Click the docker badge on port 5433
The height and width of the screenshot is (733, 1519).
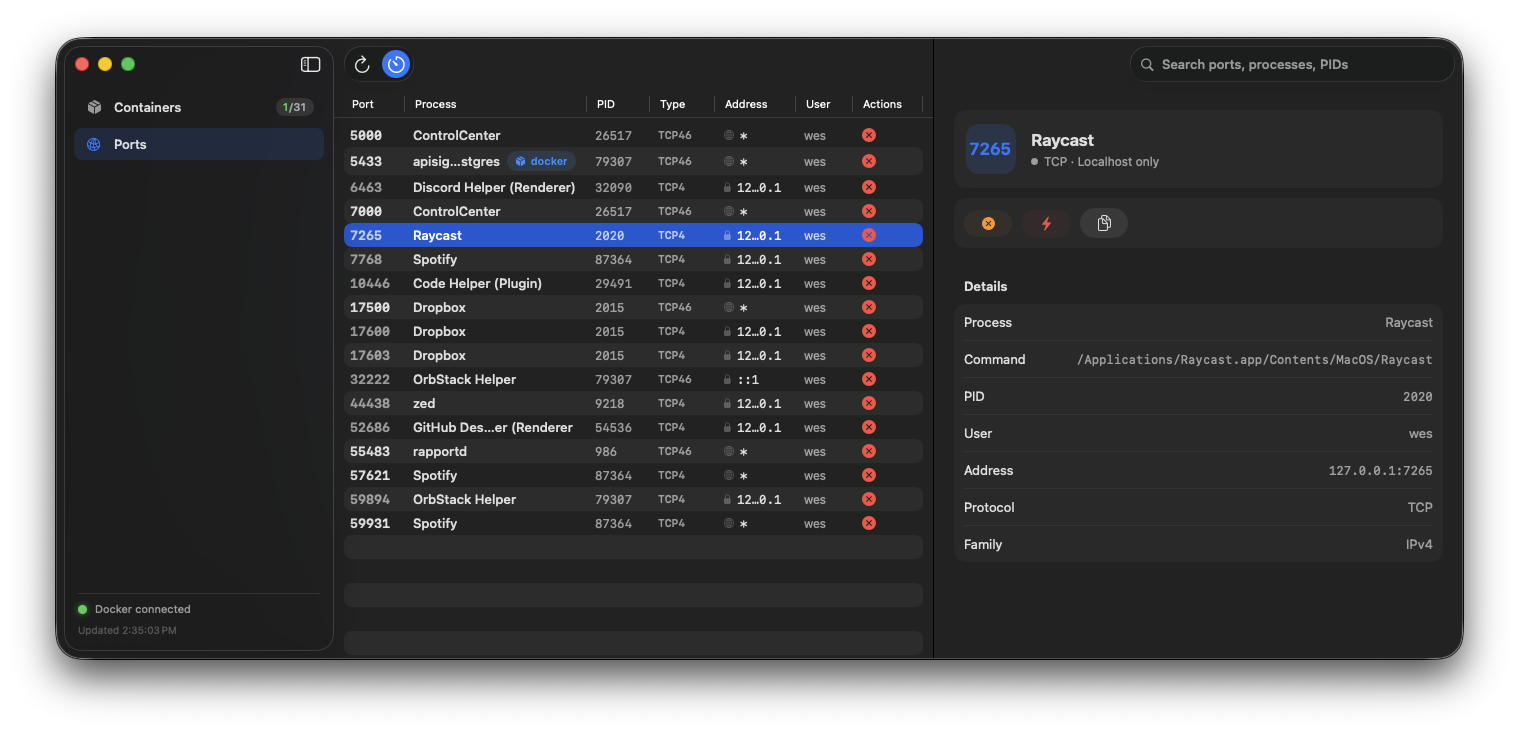(541, 161)
